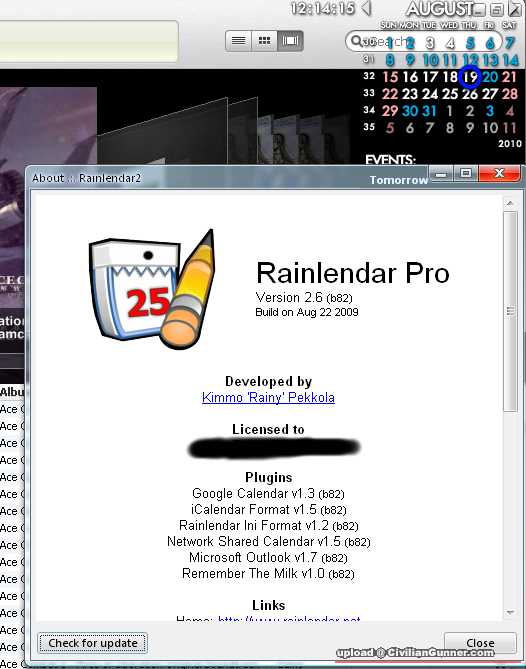
Task: Select August 31 on the calendar
Action: 429,111
